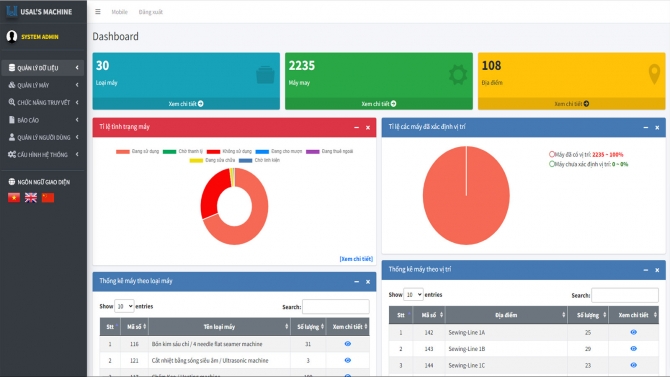Open the Báo cáo menu
The image size is (670, 377).
(43, 120)
